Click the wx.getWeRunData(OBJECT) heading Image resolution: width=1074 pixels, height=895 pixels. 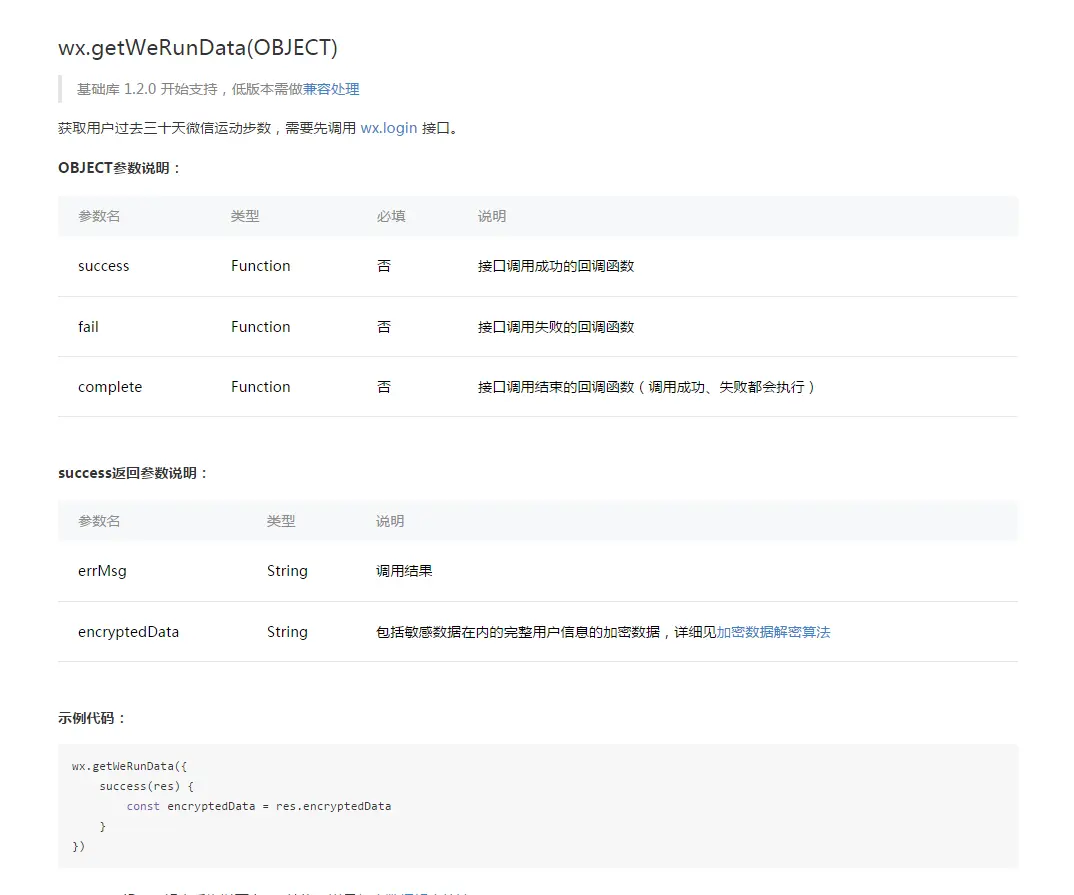(198, 47)
